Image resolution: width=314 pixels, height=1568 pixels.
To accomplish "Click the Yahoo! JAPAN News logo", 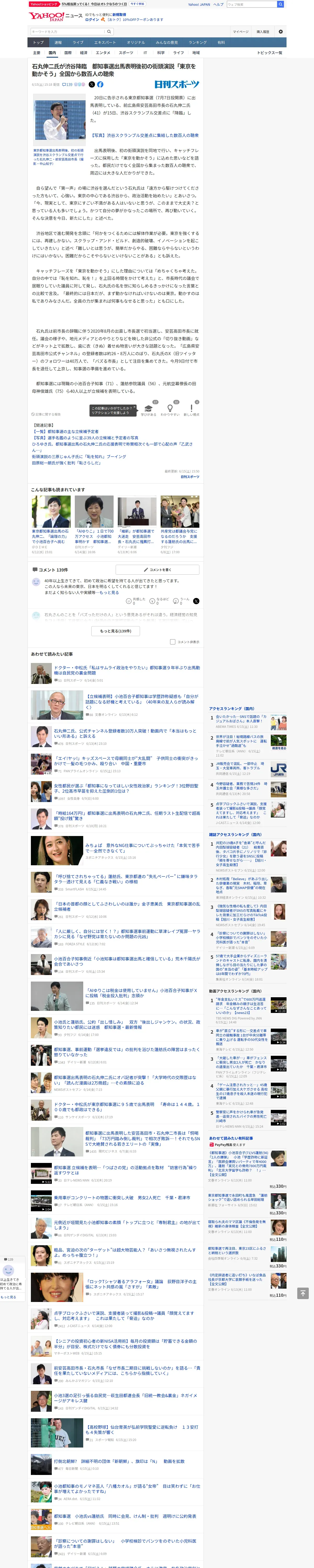I will click(x=55, y=16).
